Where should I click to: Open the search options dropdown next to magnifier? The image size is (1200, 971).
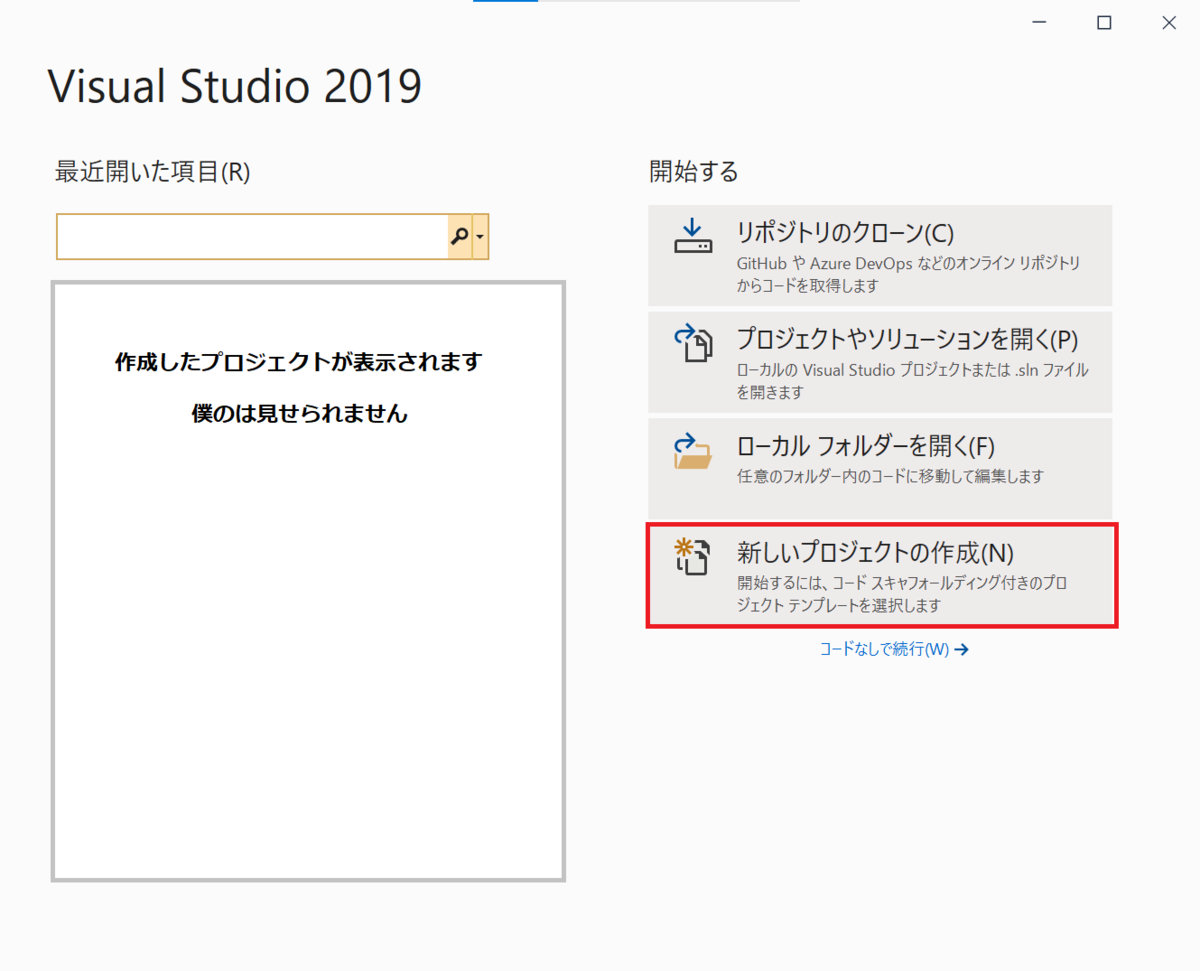tap(481, 237)
